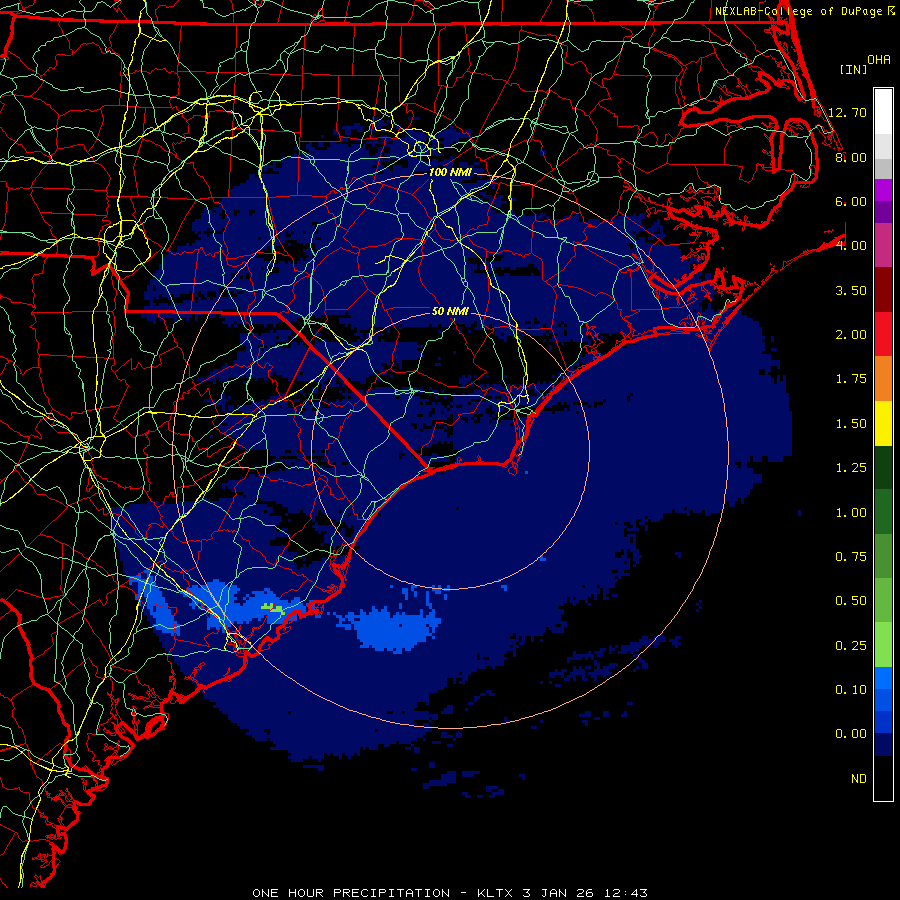Click the 0.75 legend value label
This screenshot has height=900, width=900.
click(x=851, y=557)
